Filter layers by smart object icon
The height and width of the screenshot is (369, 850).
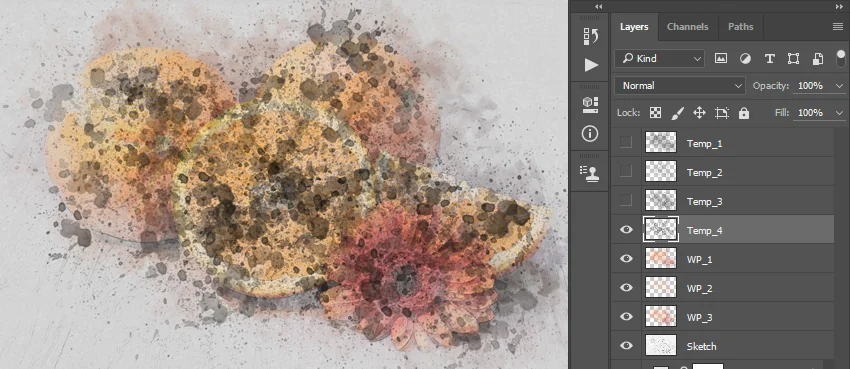click(818, 59)
